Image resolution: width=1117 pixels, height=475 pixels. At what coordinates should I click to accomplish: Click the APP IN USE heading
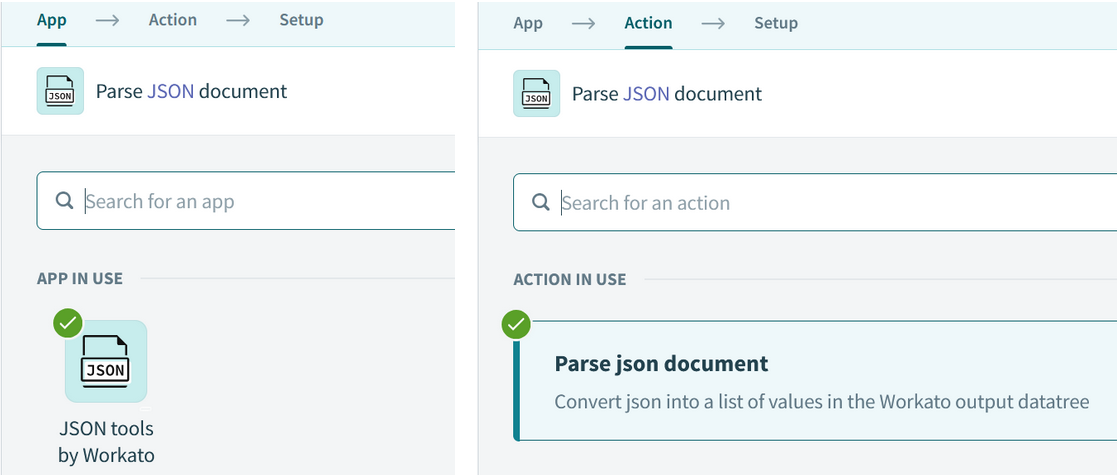point(80,278)
